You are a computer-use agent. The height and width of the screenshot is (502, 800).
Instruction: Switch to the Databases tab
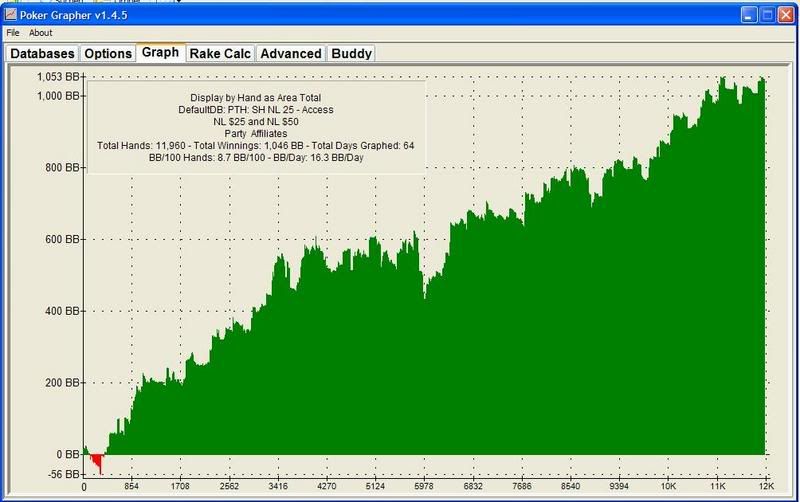click(42, 54)
